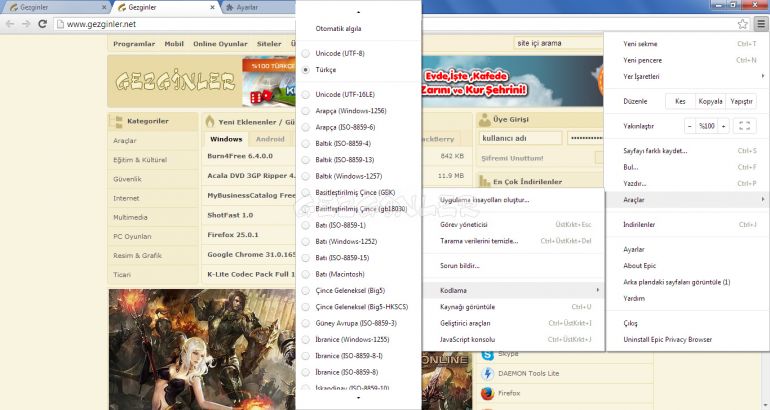Screen dimensions: 770x410
Task: Close the first Gezginler tab
Action: click(104, 7)
